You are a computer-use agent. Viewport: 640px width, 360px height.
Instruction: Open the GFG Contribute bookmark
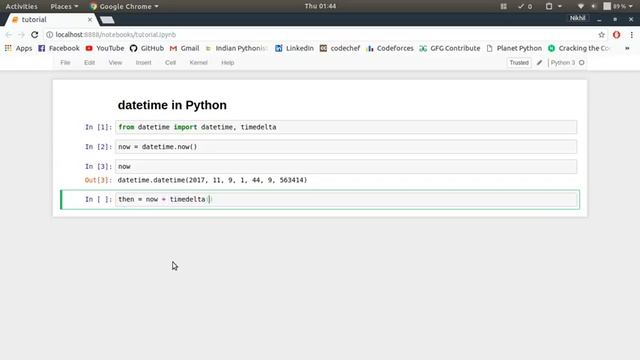tap(450, 48)
